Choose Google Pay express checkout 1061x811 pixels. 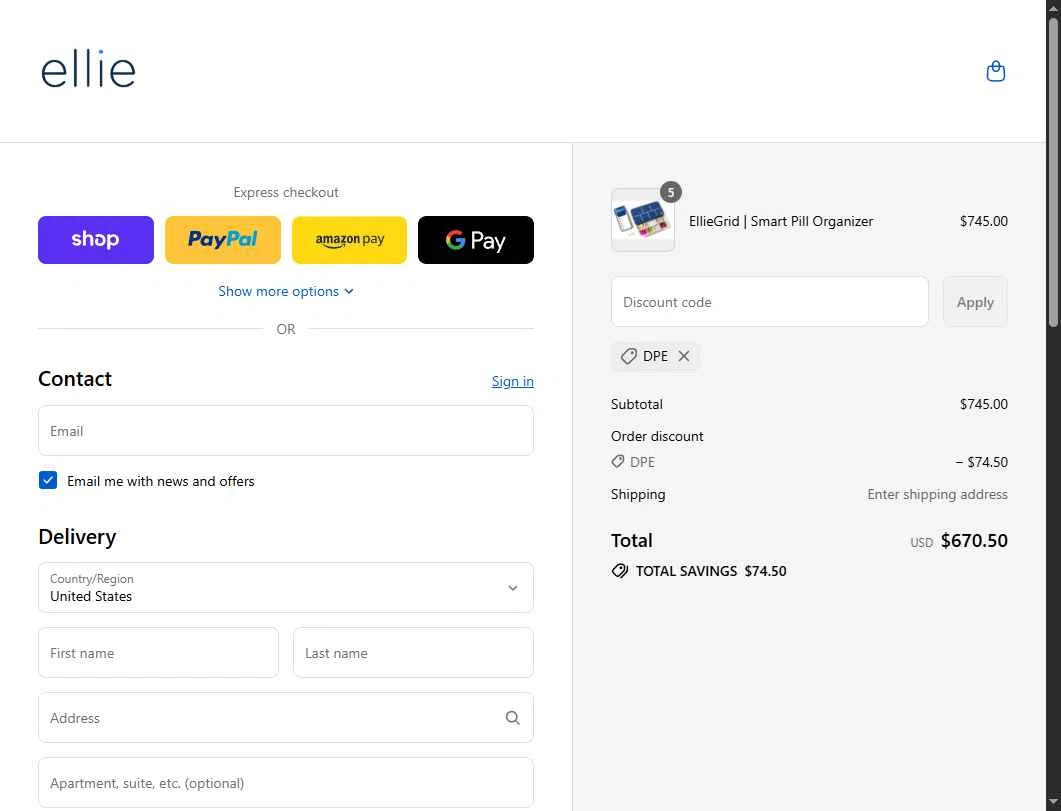[x=476, y=239]
